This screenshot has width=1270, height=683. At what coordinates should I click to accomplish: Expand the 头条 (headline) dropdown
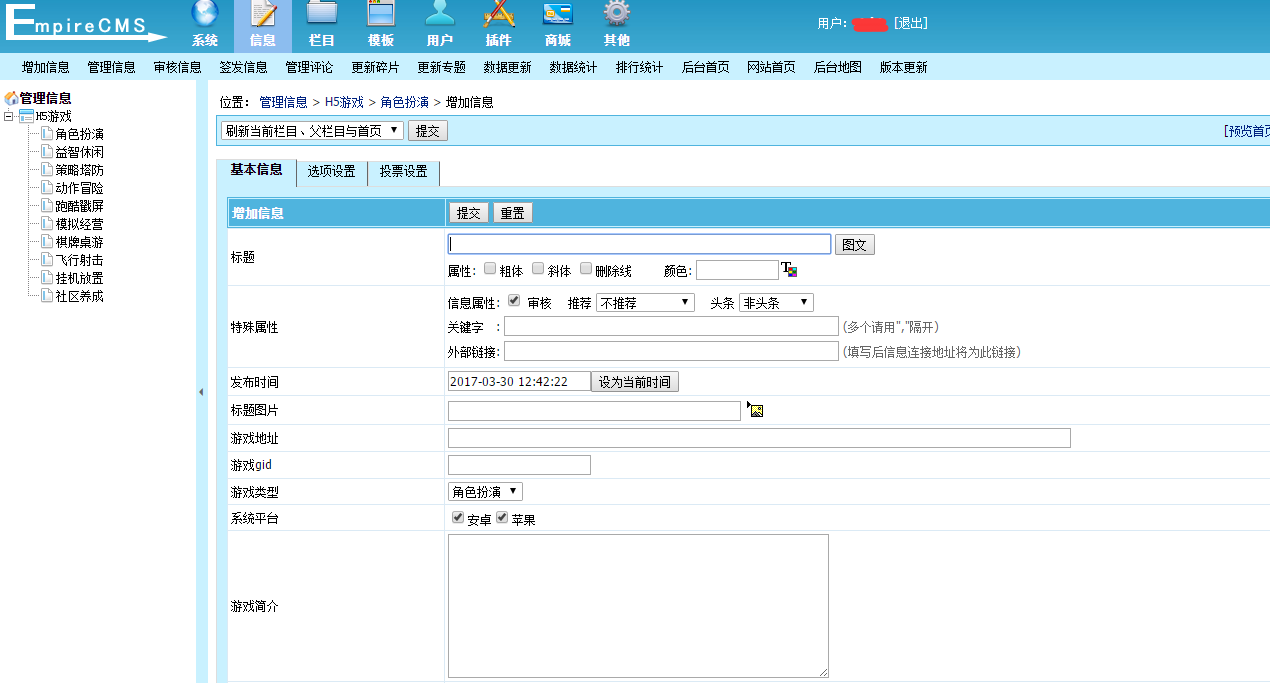[776, 302]
